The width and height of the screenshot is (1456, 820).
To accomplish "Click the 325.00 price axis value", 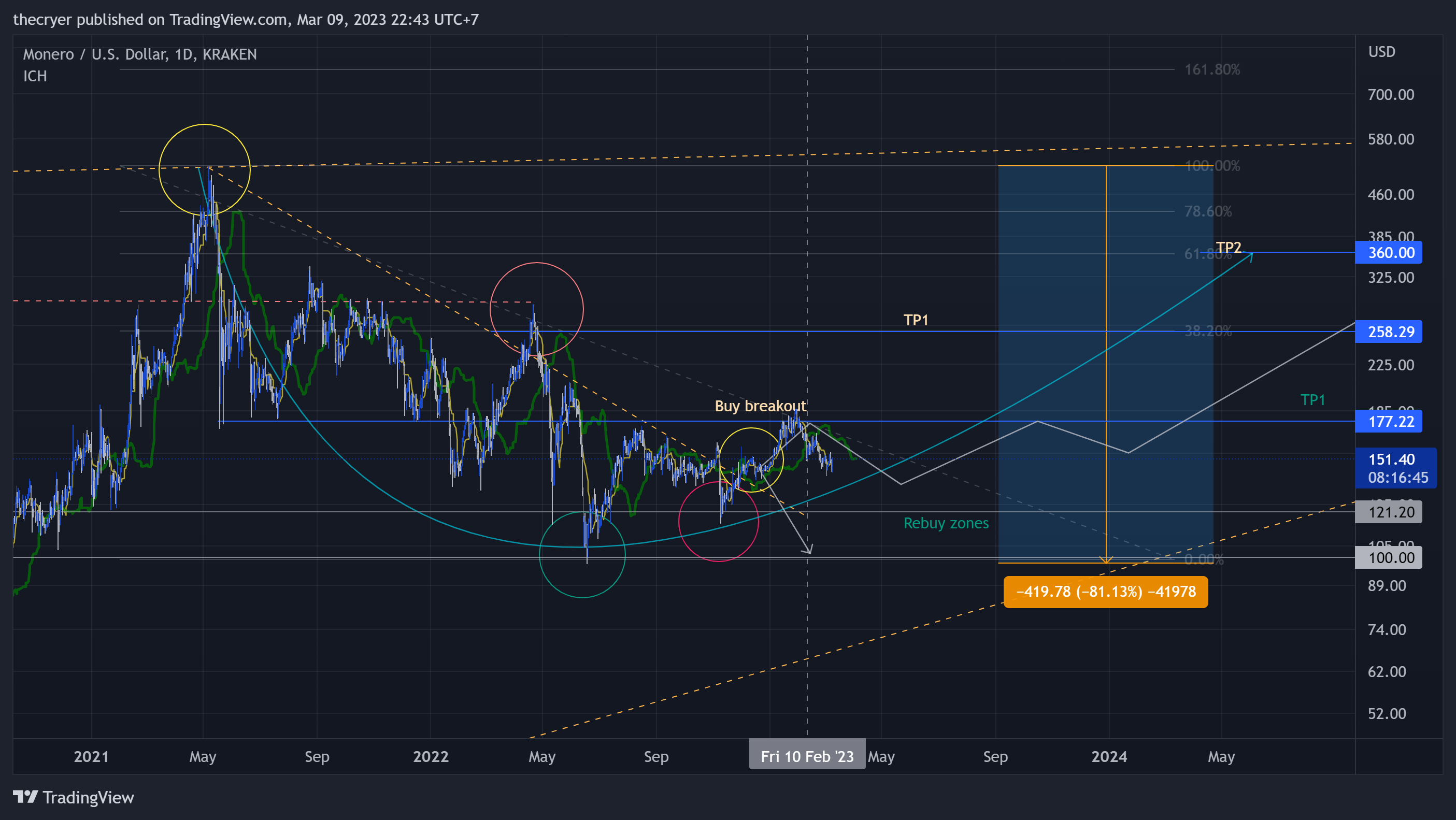I will (x=1391, y=278).
